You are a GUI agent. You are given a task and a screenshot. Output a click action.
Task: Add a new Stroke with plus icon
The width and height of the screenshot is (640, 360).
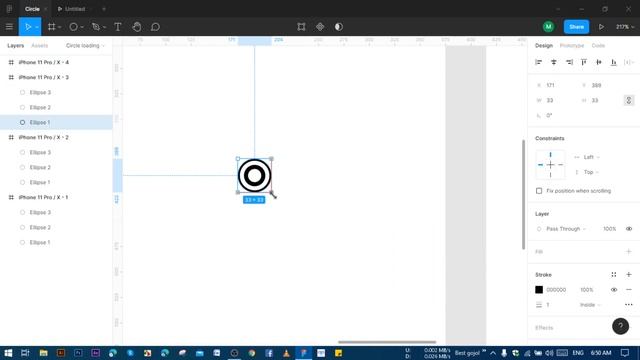tap(629, 275)
